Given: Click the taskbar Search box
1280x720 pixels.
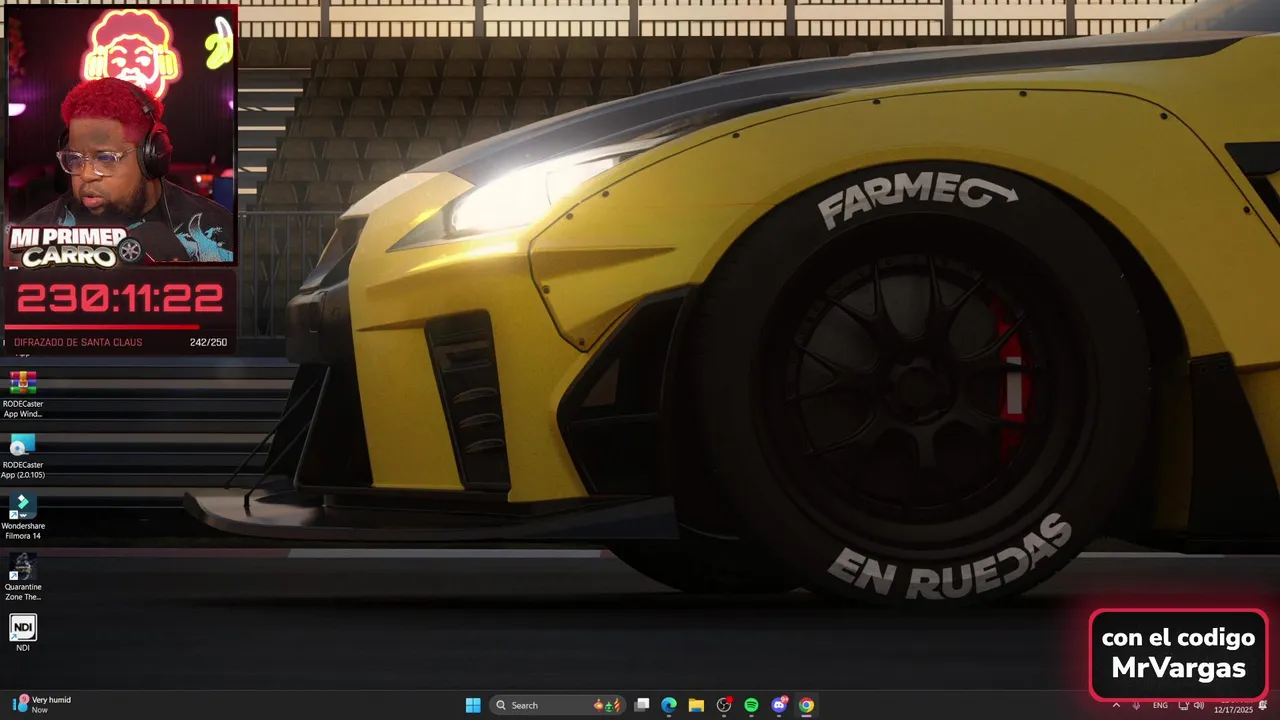Looking at the screenshot, I should [x=558, y=705].
